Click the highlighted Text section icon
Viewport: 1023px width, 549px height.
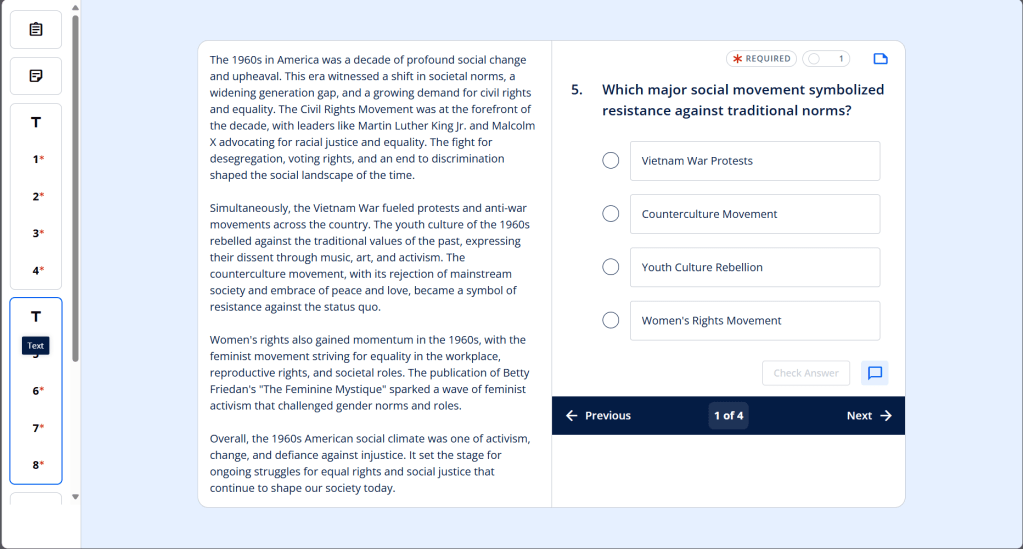36,317
